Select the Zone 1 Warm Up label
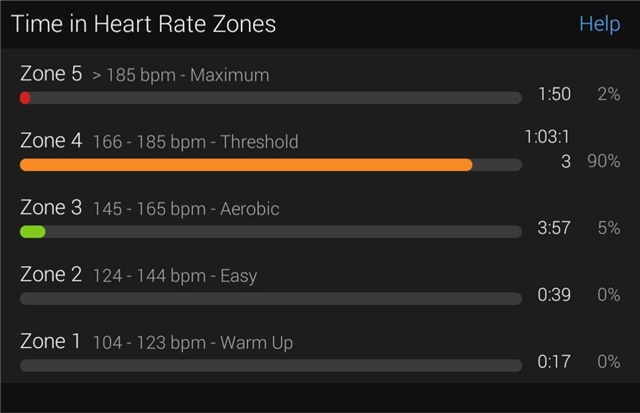The width and height of the screenshot is (640, 413). click(x=156, y=342)
